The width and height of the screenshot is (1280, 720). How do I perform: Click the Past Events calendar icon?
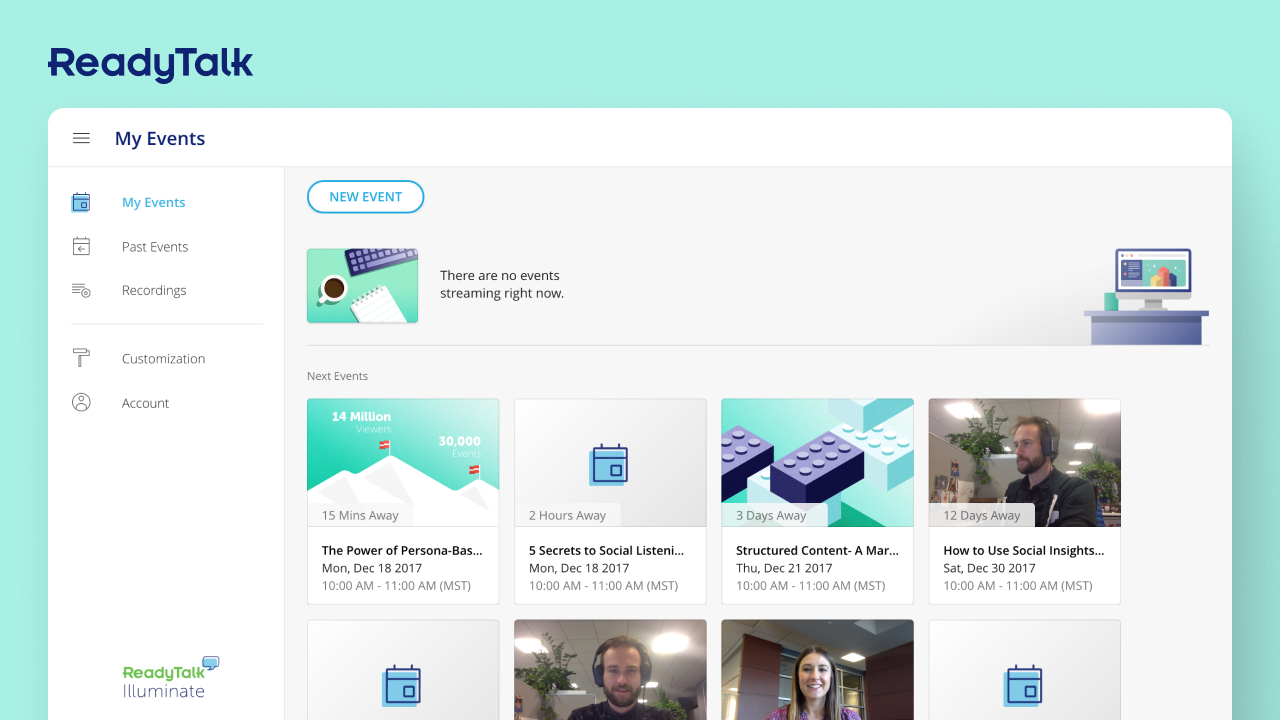(x=81, y=246)
